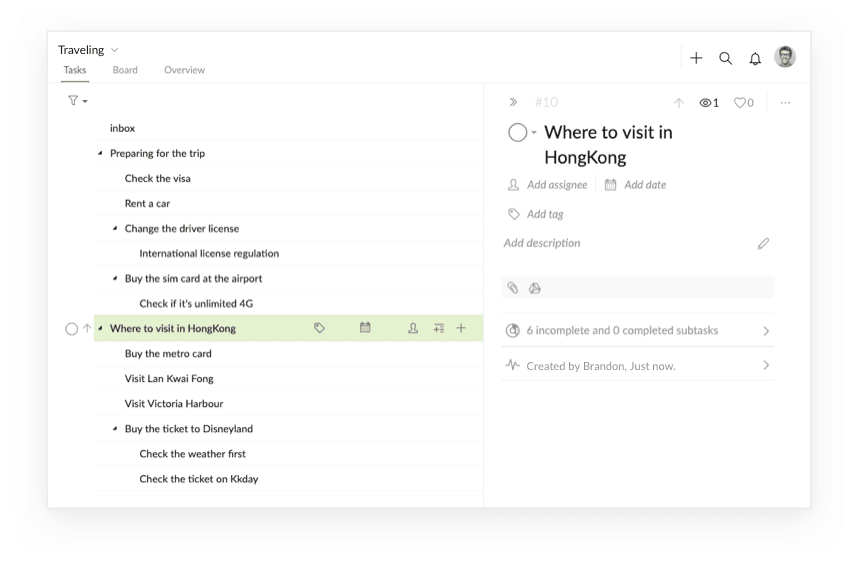Click up arrow beside HongKong row circle
This screenshot has width=858, height=563.
click(x=87, y=328)
